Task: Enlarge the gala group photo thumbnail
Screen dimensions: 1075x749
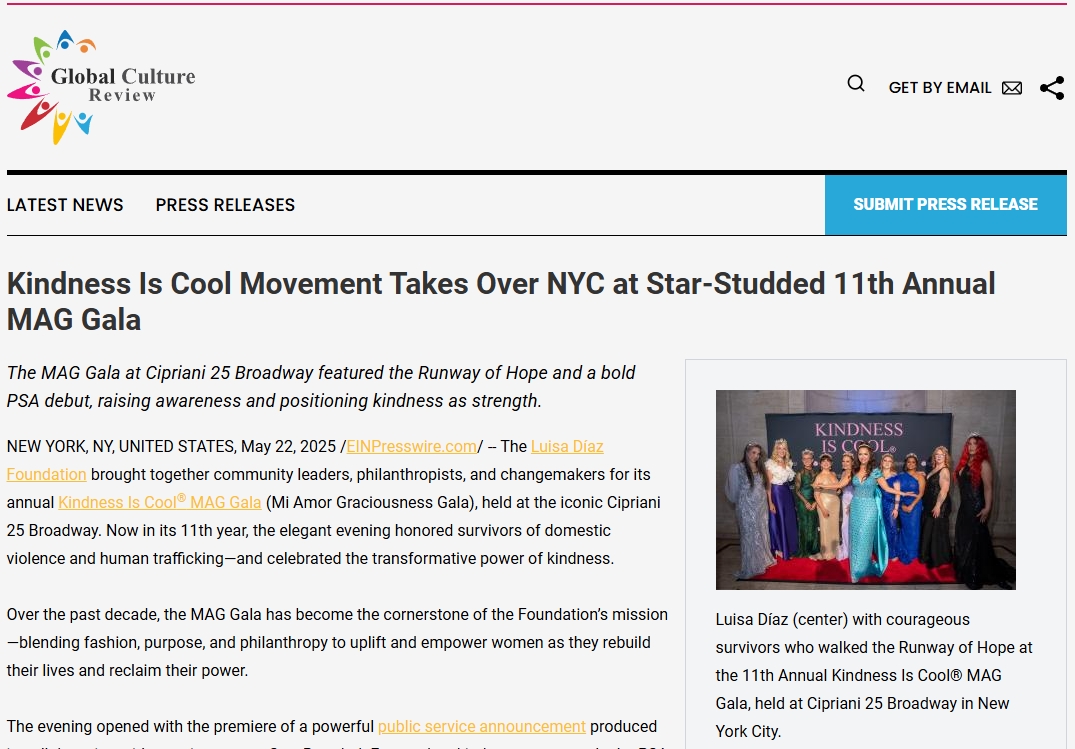Action: point(865,490)
